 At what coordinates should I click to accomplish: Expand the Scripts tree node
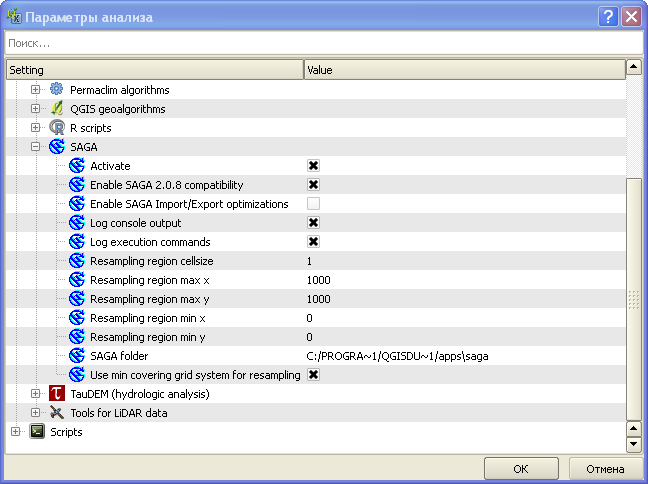[x=15, y=432]
